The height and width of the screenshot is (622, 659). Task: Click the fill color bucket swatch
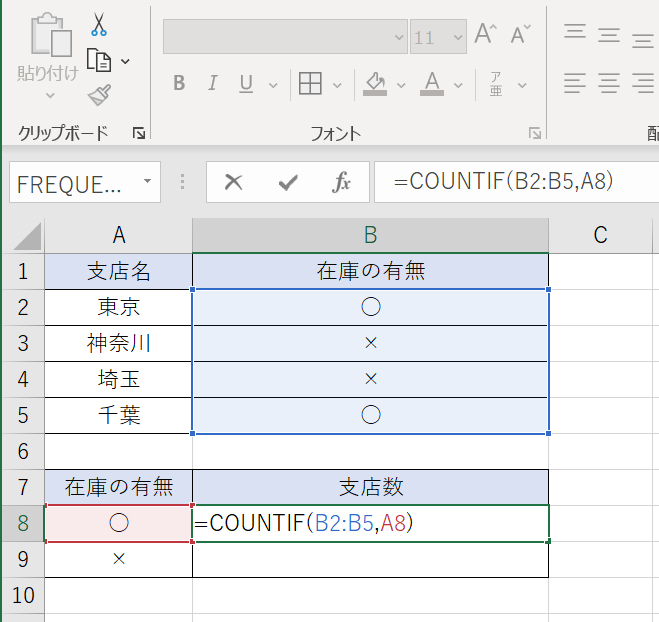[375, 83]
